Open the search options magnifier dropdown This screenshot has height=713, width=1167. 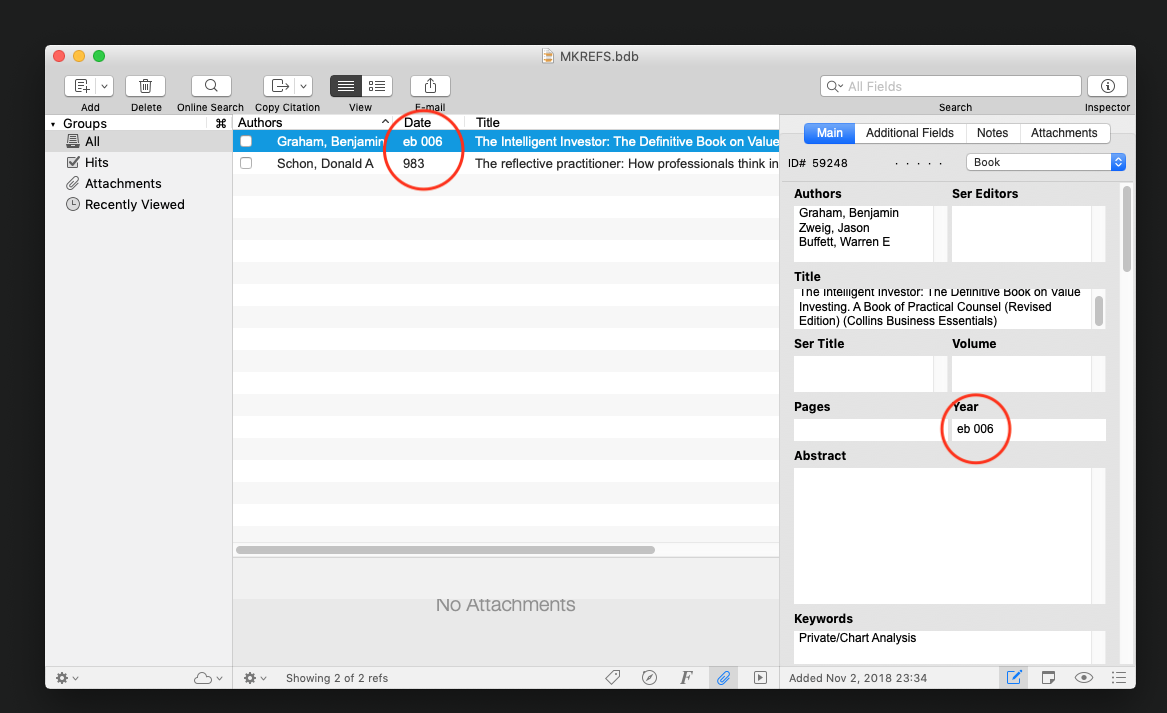[x=834, y=86]
